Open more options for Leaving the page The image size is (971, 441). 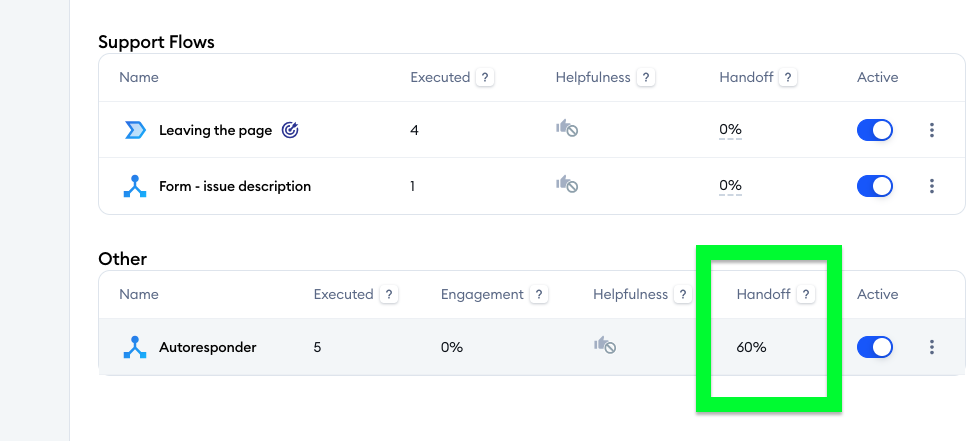(931, 130)
